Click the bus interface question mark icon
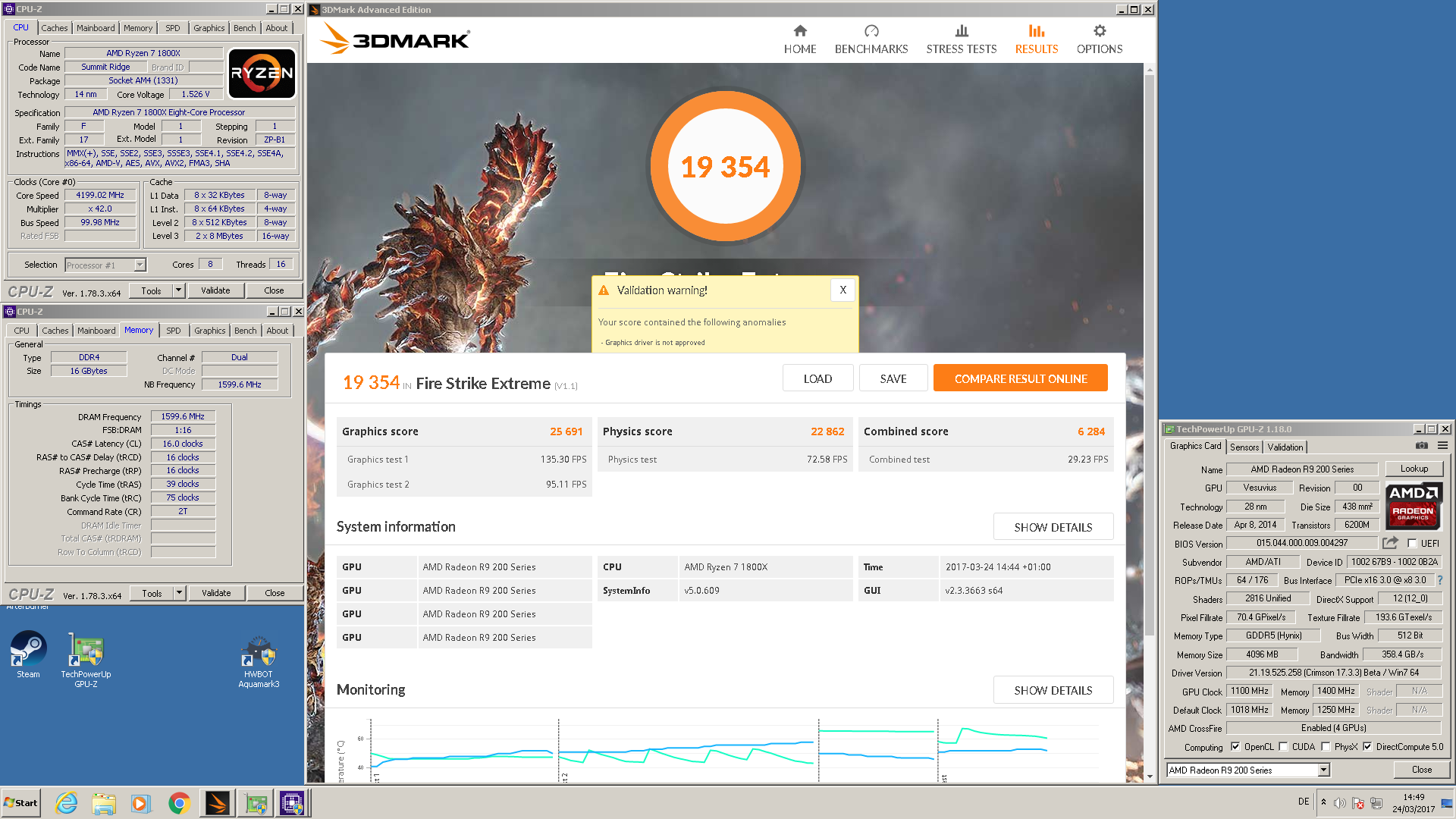The width and height of the screenshot is (1456, 819). 1439,580
